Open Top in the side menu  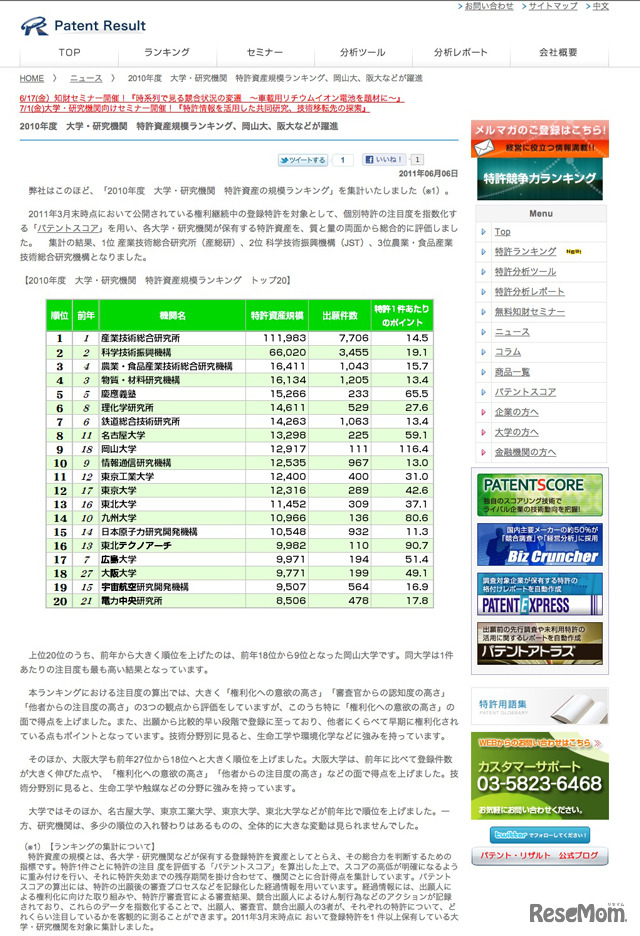[503, 232]
